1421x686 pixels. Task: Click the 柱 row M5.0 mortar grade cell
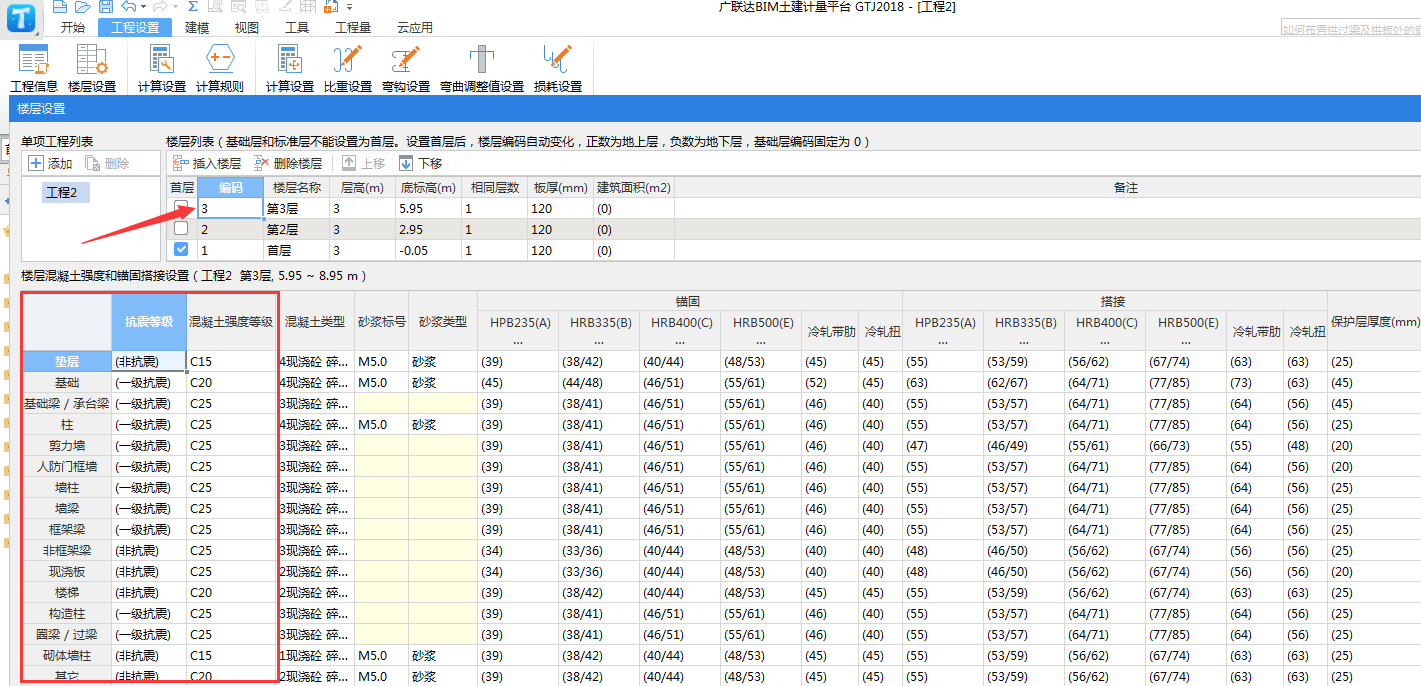pos(381,424)
